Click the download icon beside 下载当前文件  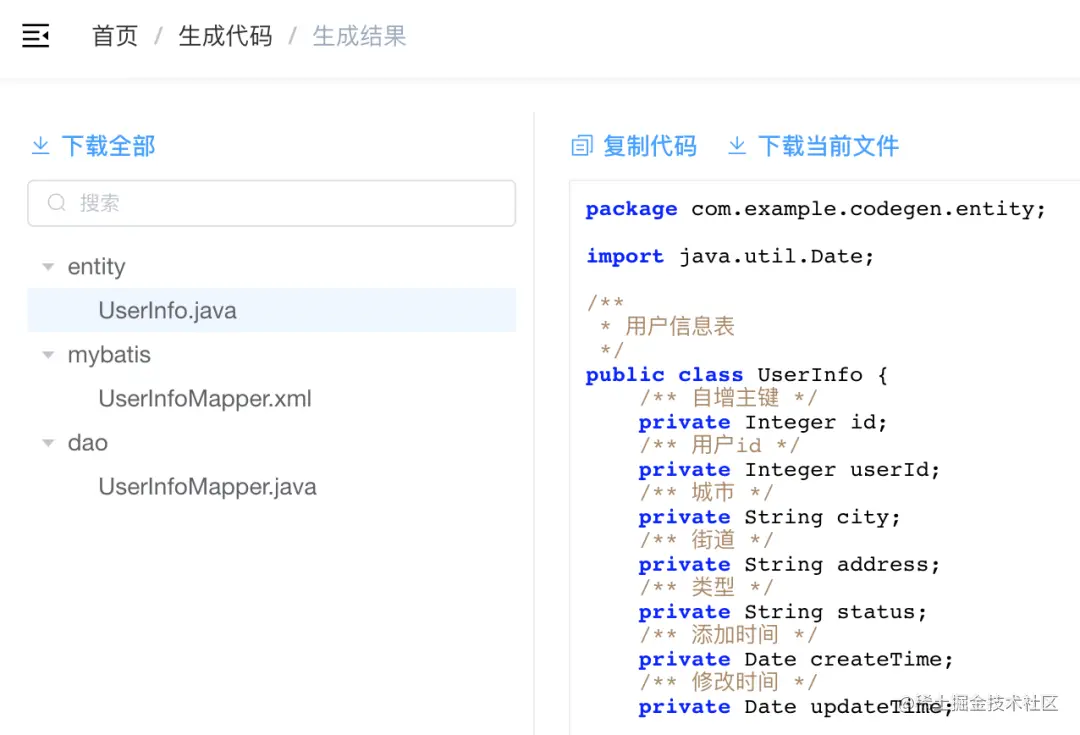[x=737, y=146]
